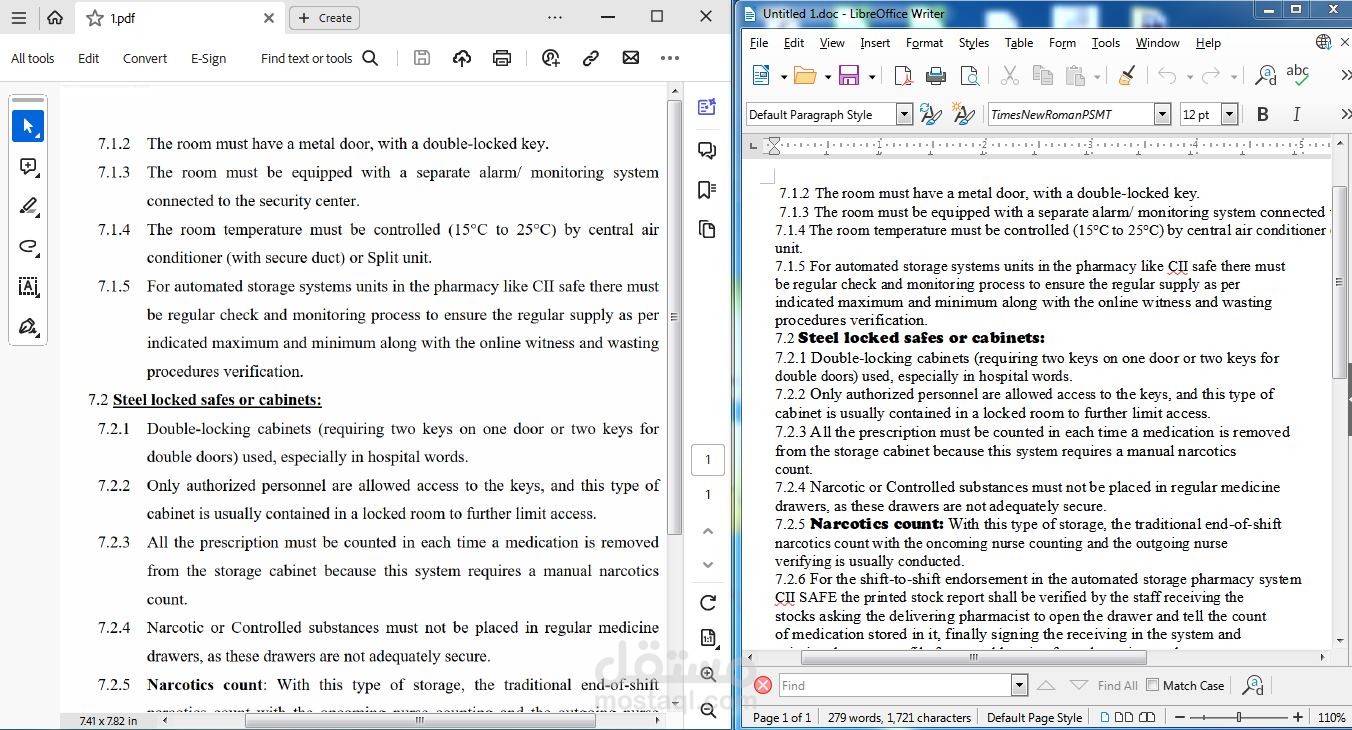
Task: Click in the Writer Find input field
Action: click(895, 686)
